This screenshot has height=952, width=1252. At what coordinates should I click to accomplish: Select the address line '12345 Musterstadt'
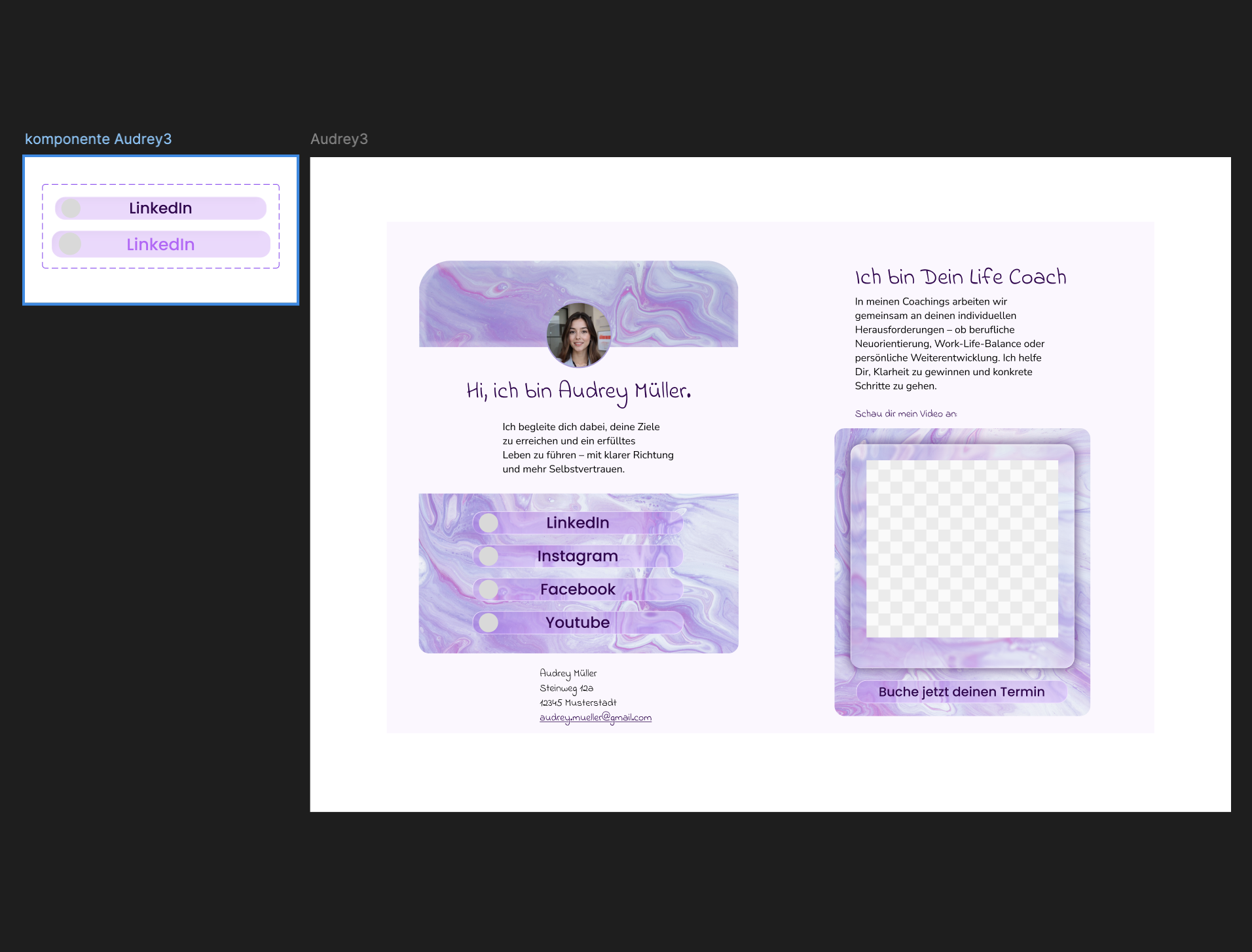point(578,703)
